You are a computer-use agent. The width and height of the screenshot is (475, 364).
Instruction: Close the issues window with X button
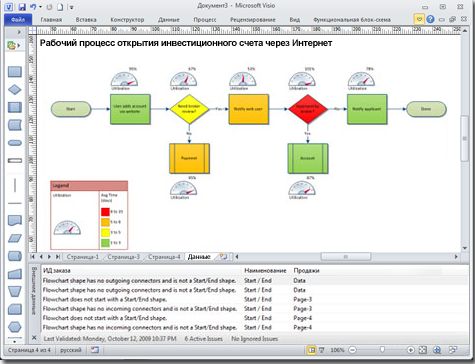click(x=34, y=338)
